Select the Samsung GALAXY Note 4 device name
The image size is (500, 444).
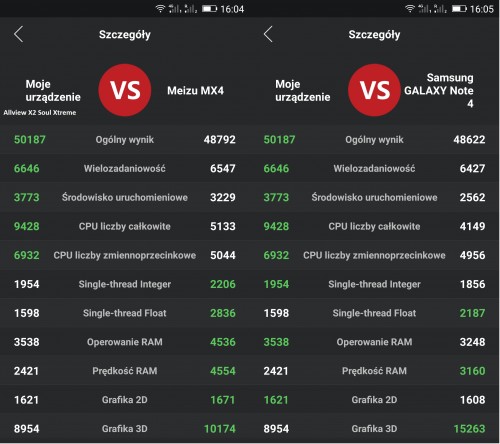coord(439,90)
